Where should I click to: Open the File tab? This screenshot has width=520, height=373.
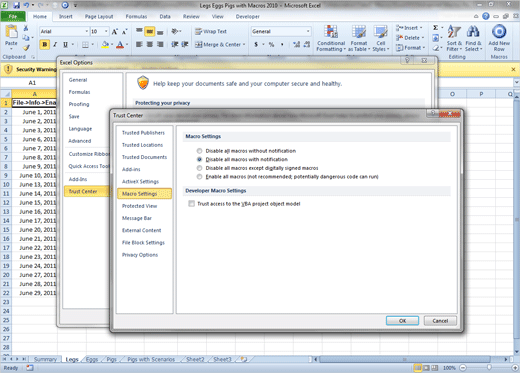13,16
